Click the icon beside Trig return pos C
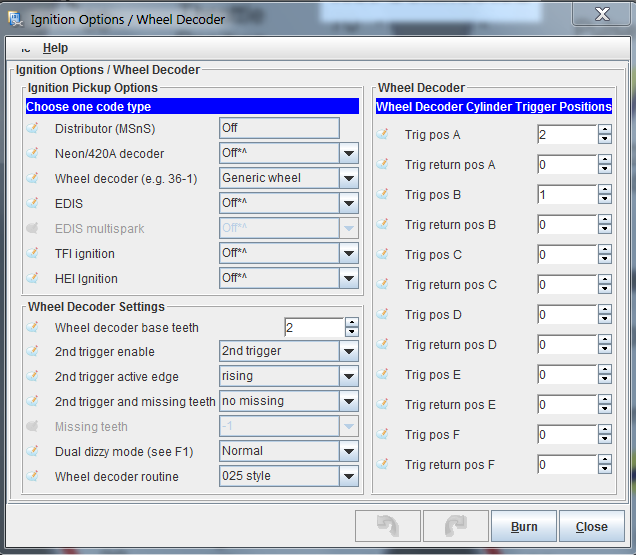The height and width of the screenshot is (555, 636). pyautogui.click(x=382, y=284)
